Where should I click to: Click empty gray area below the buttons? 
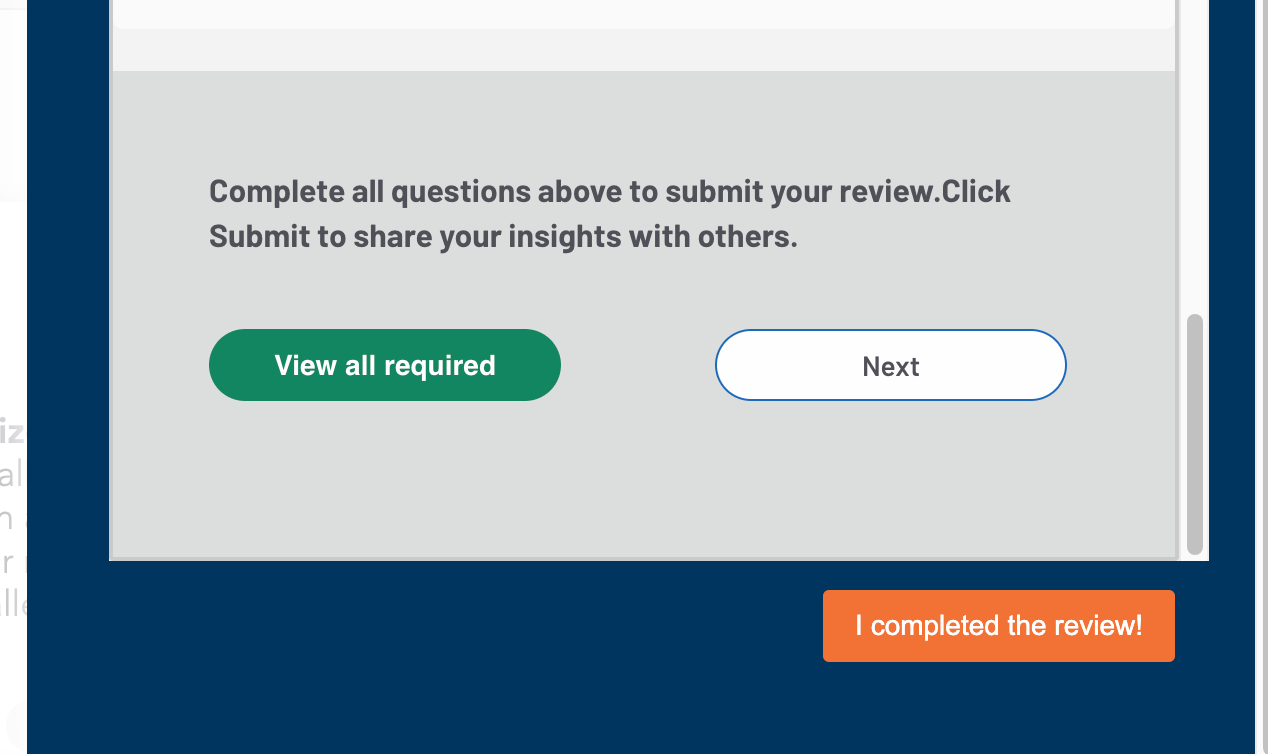(x=640, y=480)
